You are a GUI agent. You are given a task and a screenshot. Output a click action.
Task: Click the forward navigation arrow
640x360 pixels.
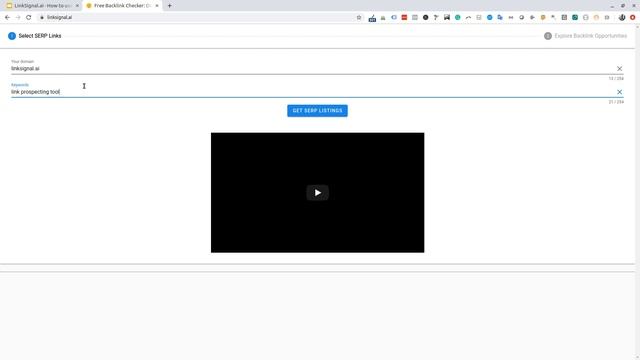[18, 18]
